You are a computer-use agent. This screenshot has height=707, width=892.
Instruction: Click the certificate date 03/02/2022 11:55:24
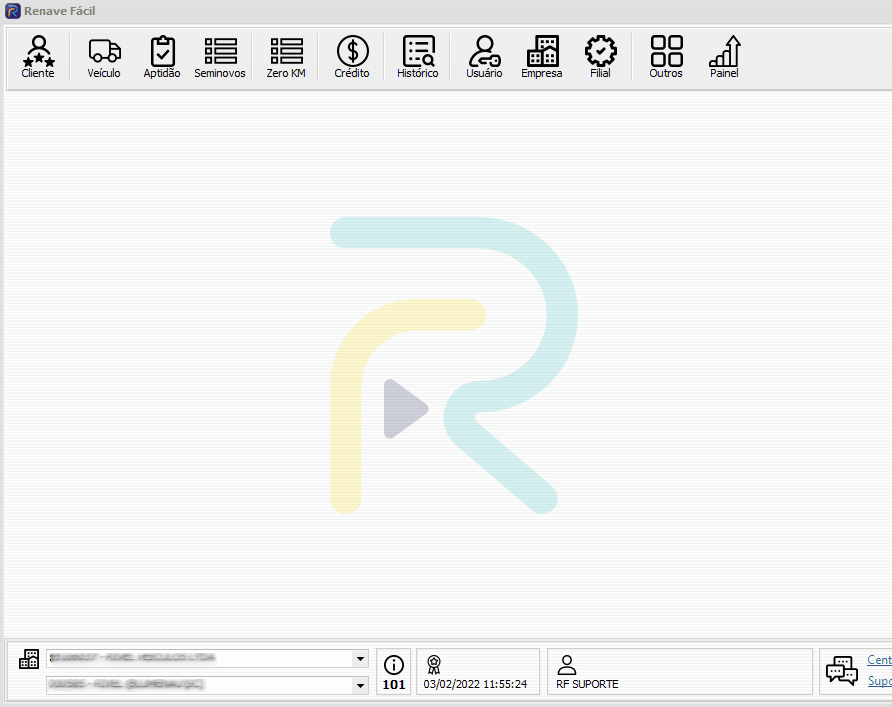(475, 684)
